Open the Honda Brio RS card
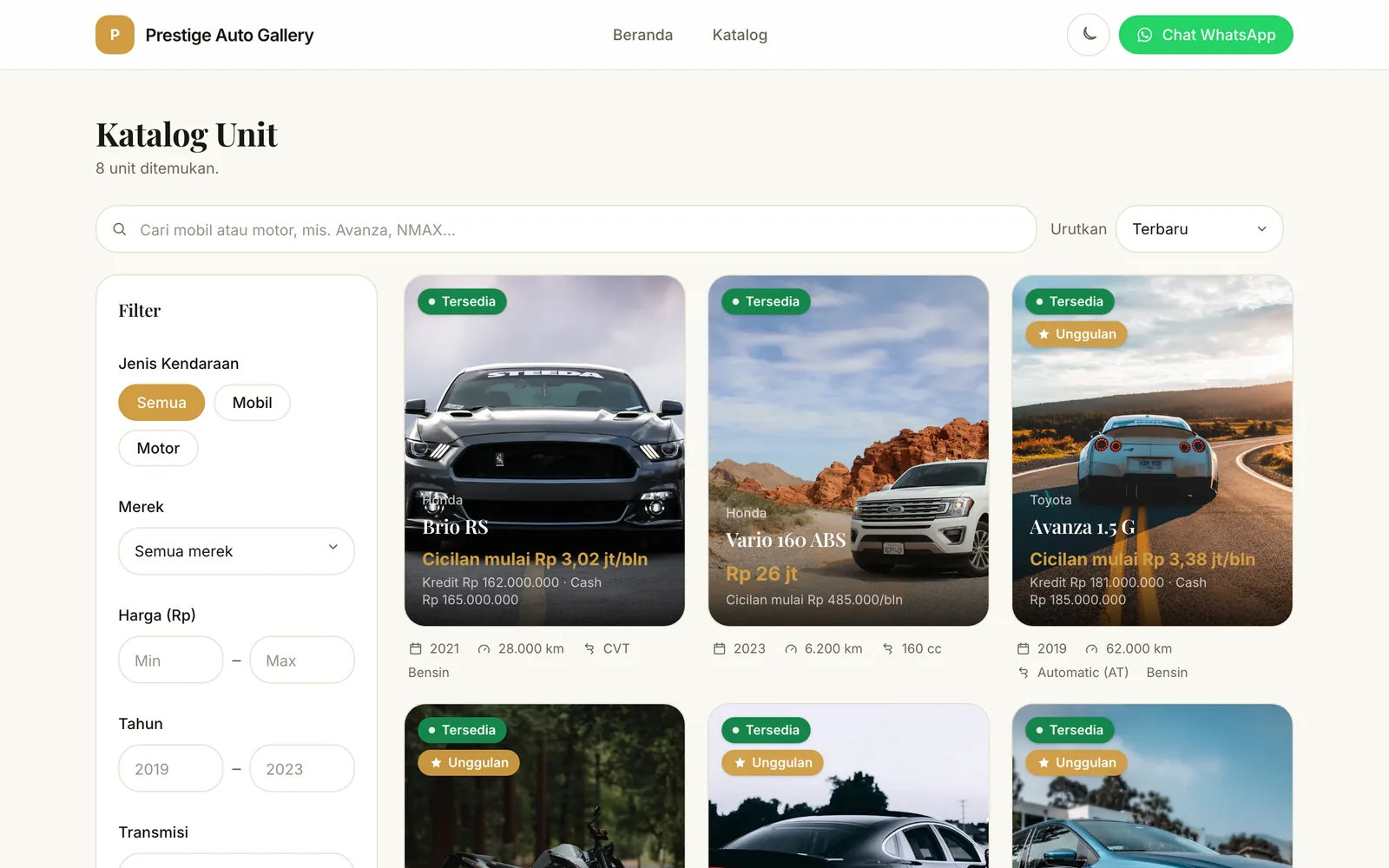 (x=544, y=450)
